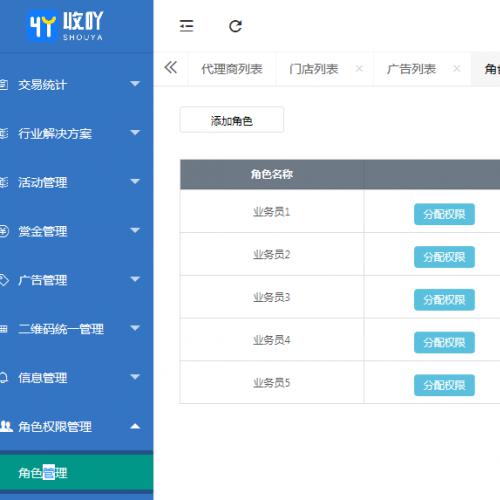Switch to the 门店列表 tab
This screenshot has width=500, height=500.
click(x=314, y=69)
